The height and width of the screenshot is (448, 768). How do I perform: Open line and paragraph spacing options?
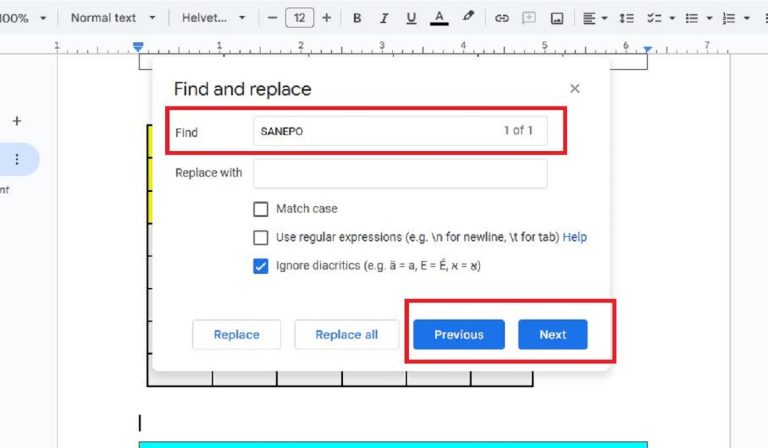(x=626, y=18)
